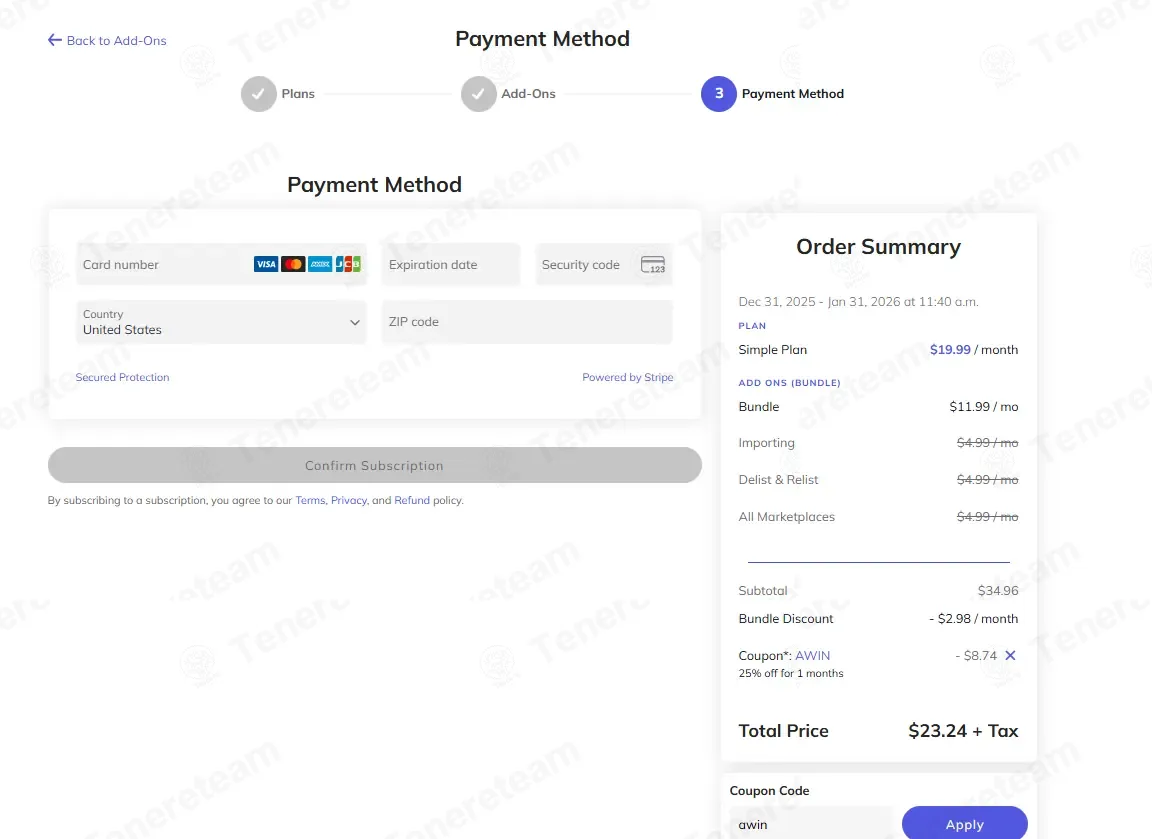Click the Mastercard logo icon
Image resolution: width=1152 pixels, height=839 pixels.
(293, 264)
